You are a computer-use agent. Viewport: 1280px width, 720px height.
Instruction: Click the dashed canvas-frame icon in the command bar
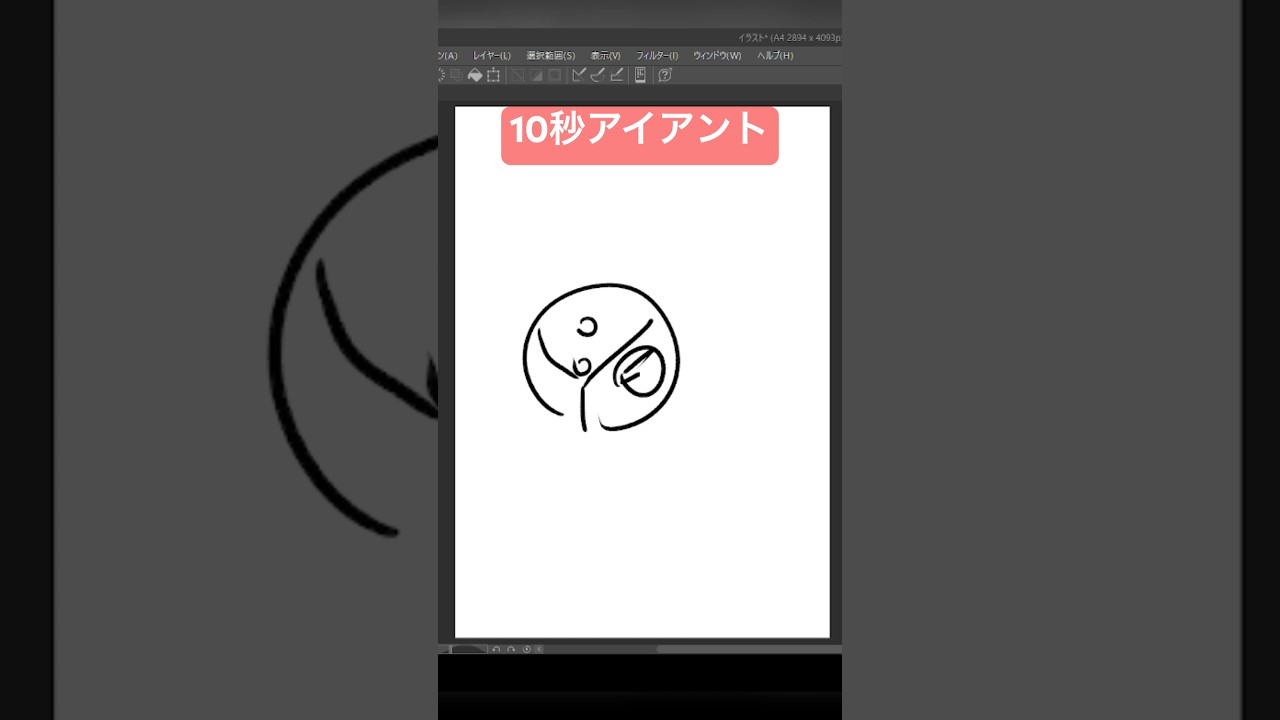pos(492,75)
